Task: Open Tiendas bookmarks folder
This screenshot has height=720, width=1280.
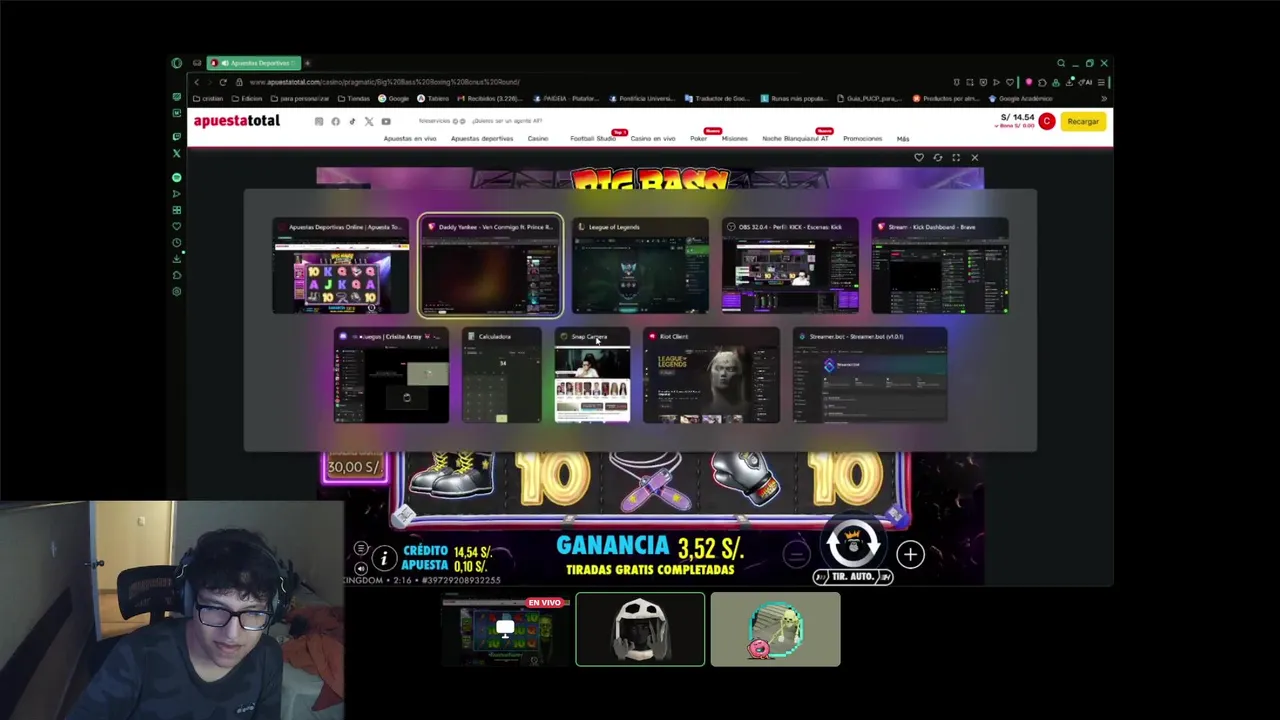Action: point(354,99)
